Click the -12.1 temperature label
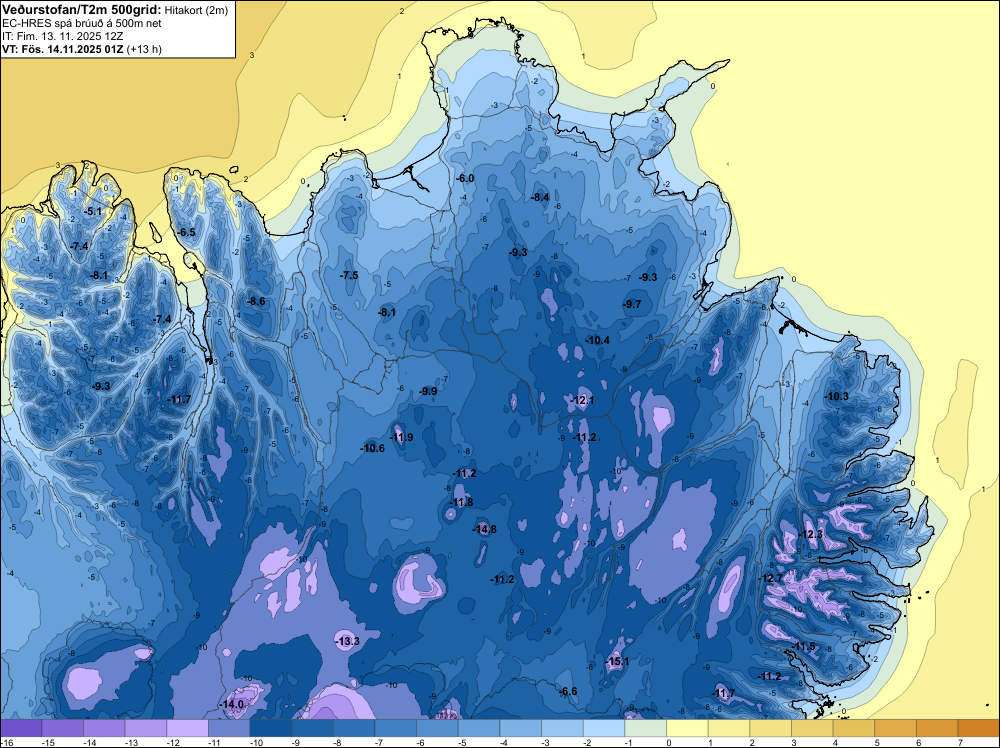This screenshot has width=1000, height=748. pos(583,401)
